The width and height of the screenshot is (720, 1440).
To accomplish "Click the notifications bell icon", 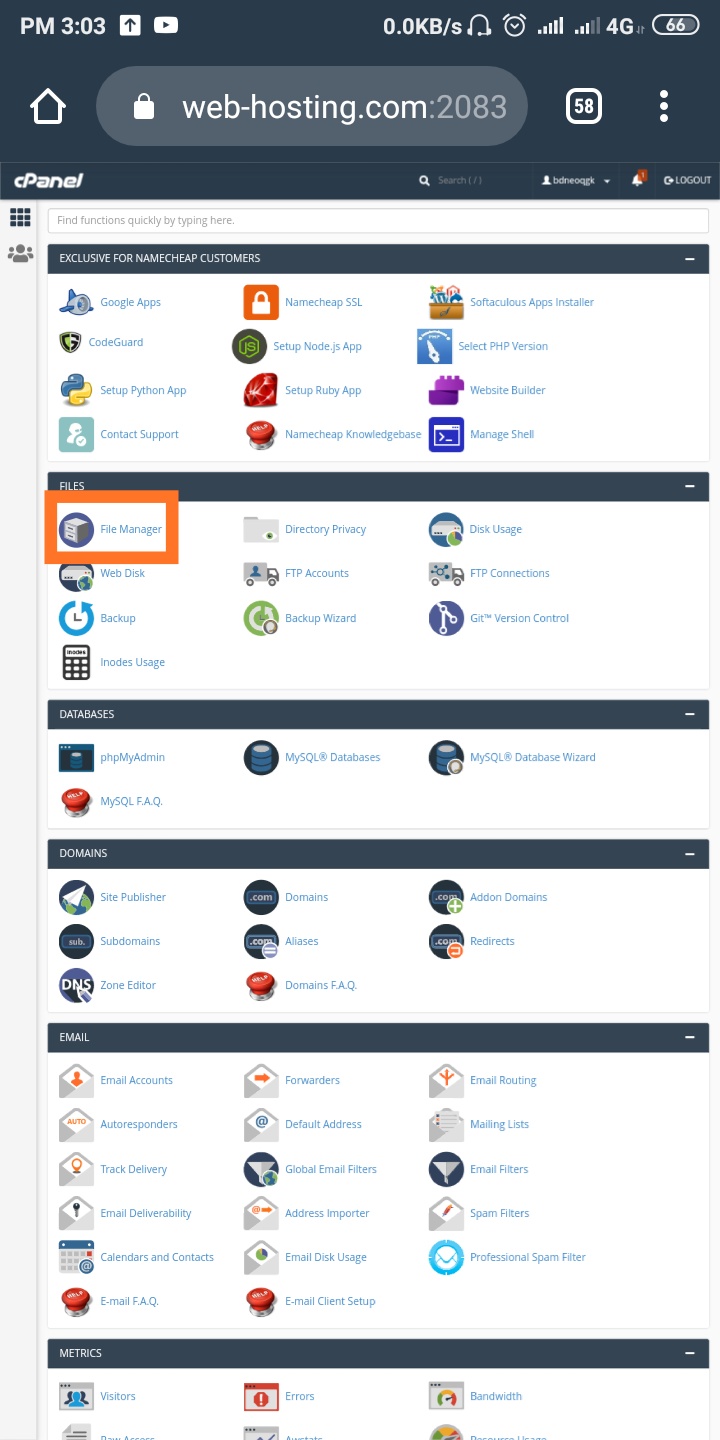I will pyautogui.click(x=638, y=180).
